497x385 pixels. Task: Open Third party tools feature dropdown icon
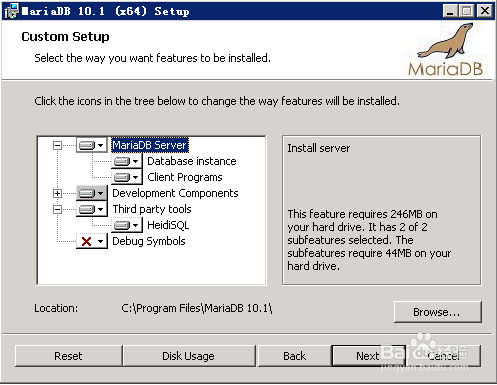click(x=92, y=209)
